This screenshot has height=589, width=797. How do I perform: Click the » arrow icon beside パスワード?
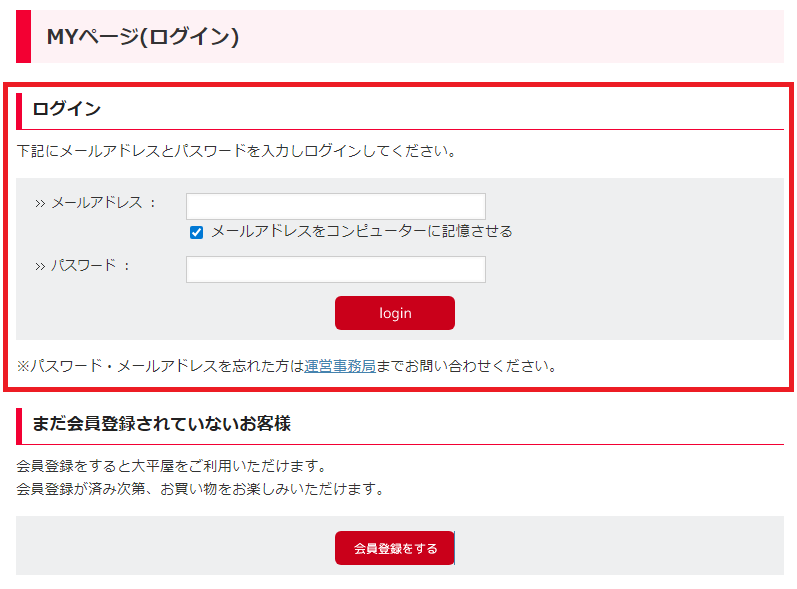(x=41, y=267)
